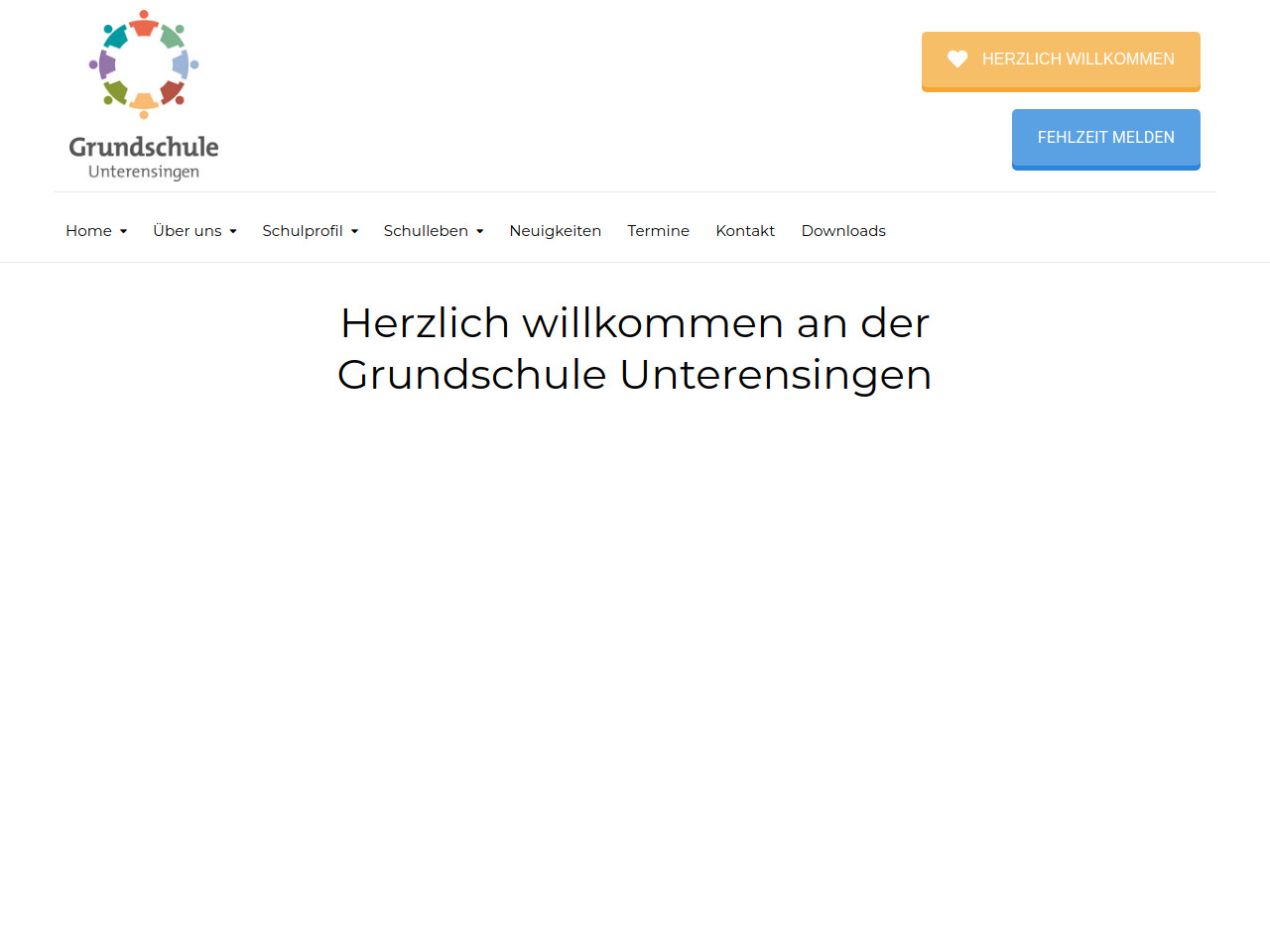Open the Schulprofil dropdown caret

(x=354, y=232)
